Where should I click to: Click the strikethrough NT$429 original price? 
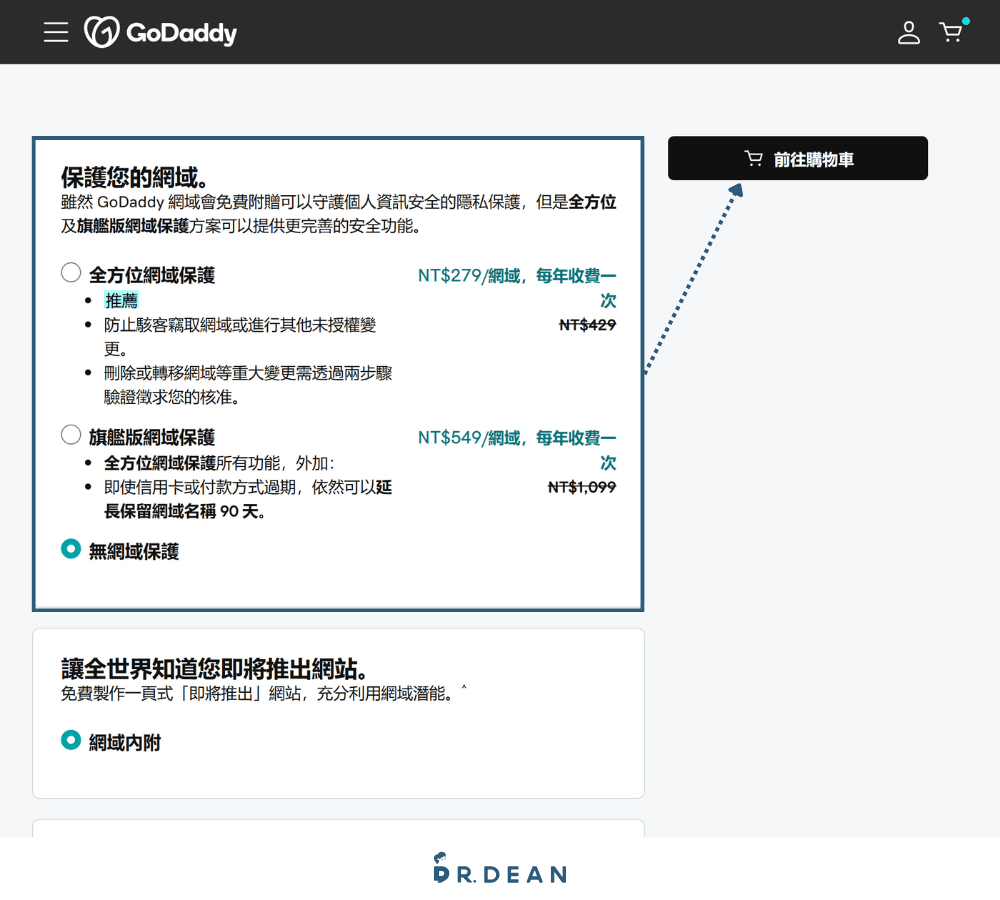588,325
